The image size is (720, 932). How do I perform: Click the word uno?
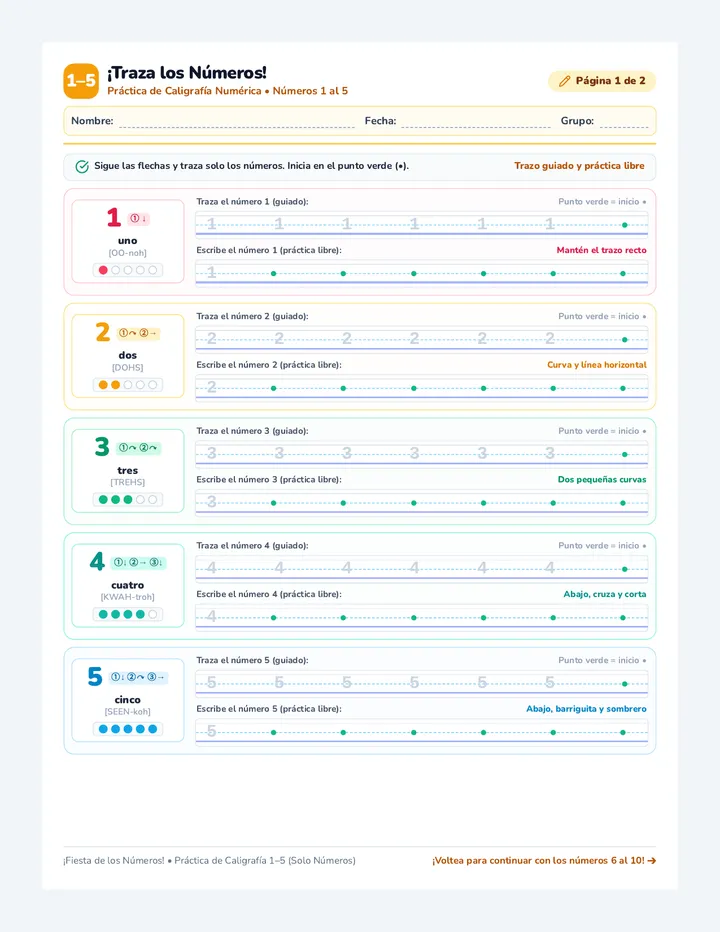click(128, 241)
